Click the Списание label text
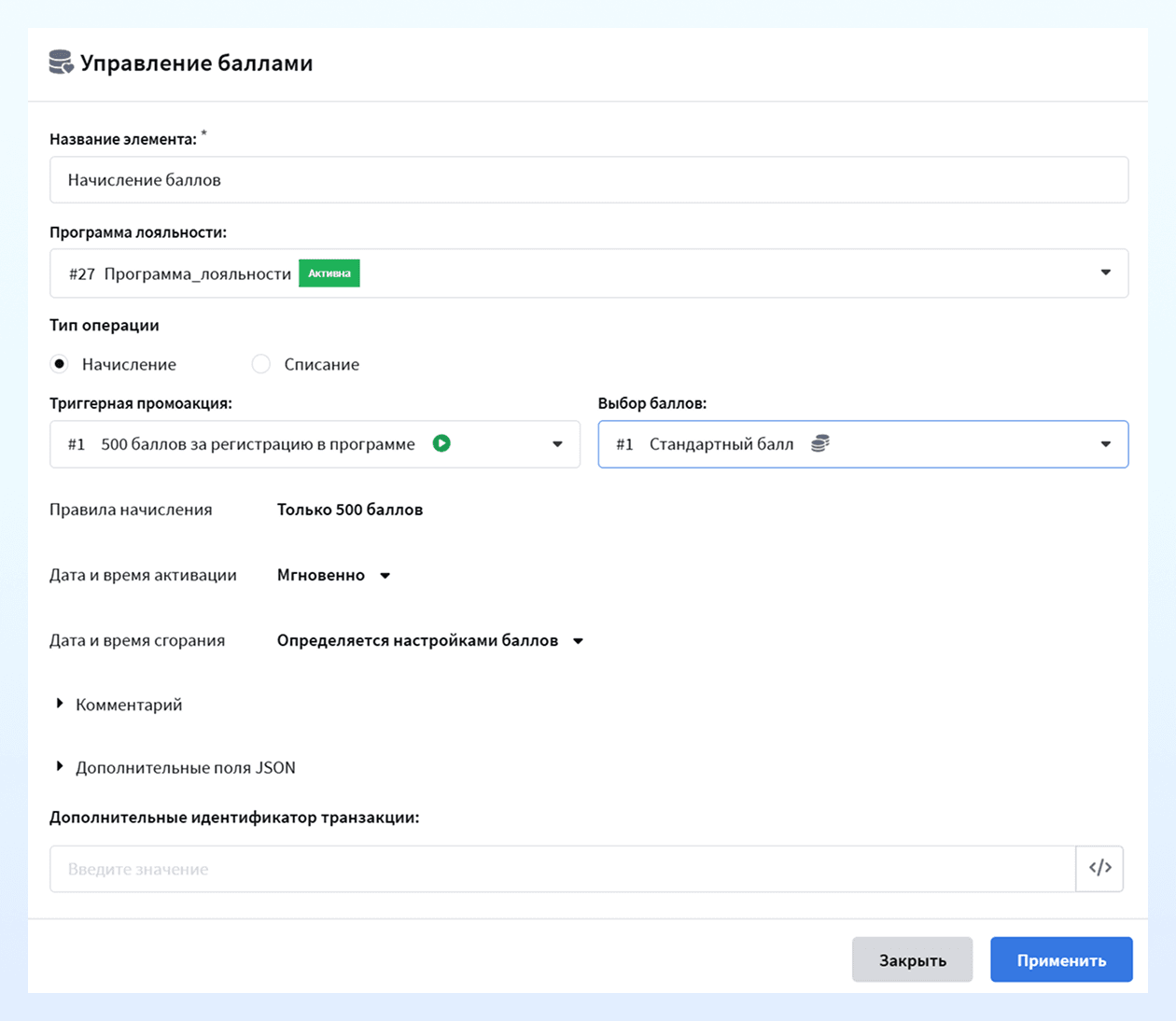The width and height of the screenshot is (1176, 1021). pyautogui.click(x=322, y=364)
